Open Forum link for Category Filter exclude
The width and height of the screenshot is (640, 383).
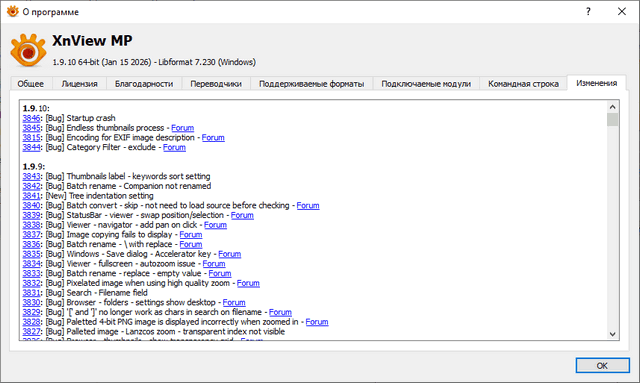174,147
